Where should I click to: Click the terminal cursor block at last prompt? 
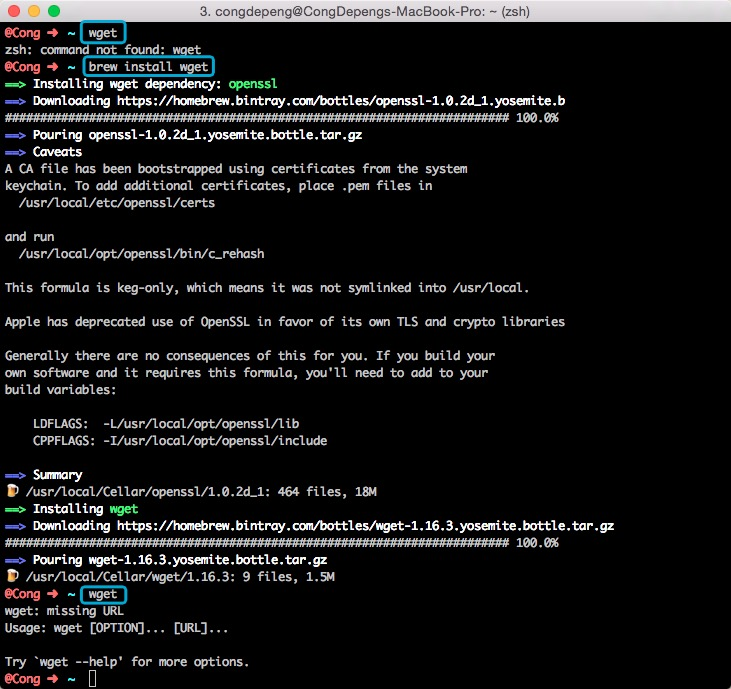click(92, 678)
